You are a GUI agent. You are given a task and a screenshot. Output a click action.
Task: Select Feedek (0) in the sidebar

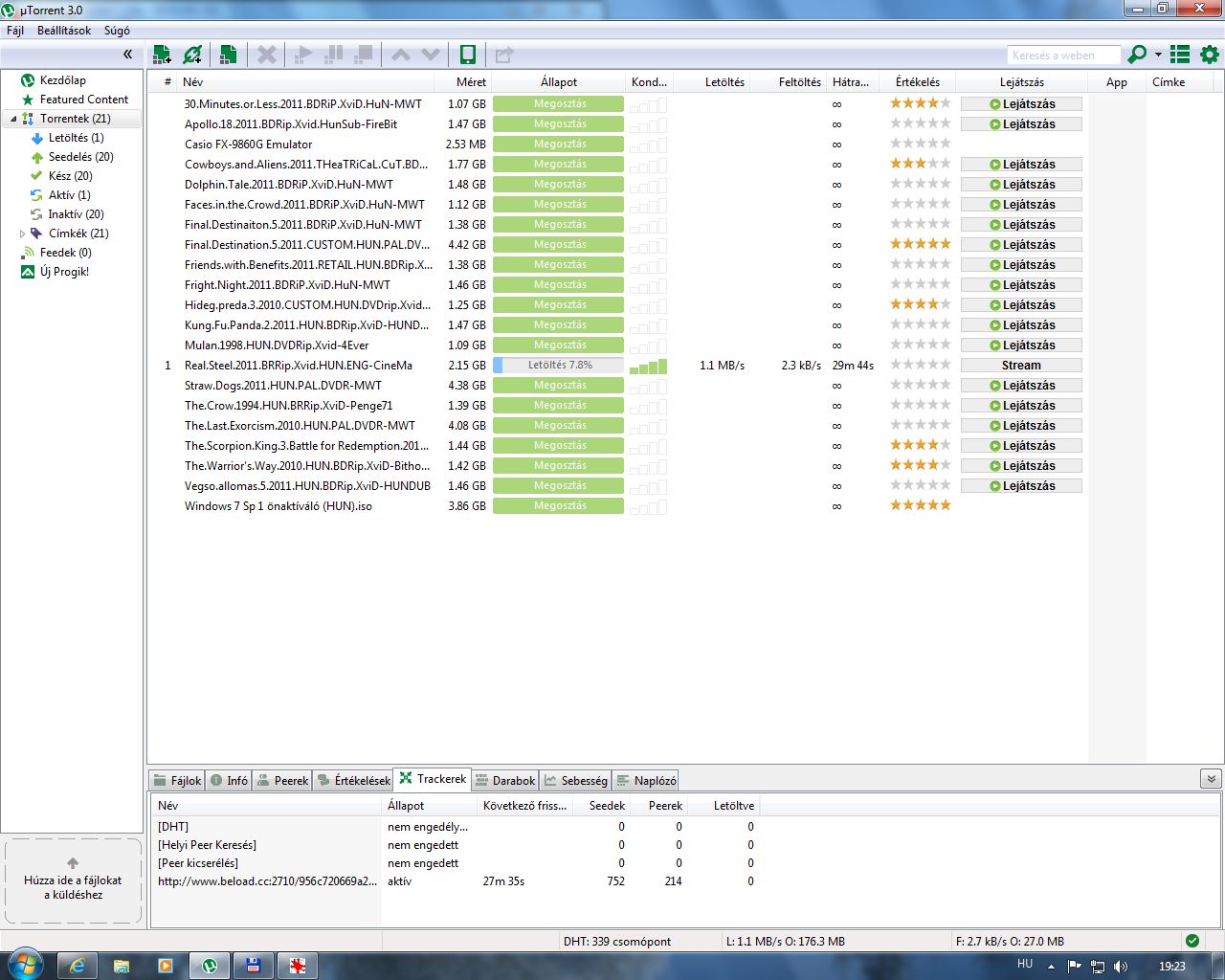(65, 253)
